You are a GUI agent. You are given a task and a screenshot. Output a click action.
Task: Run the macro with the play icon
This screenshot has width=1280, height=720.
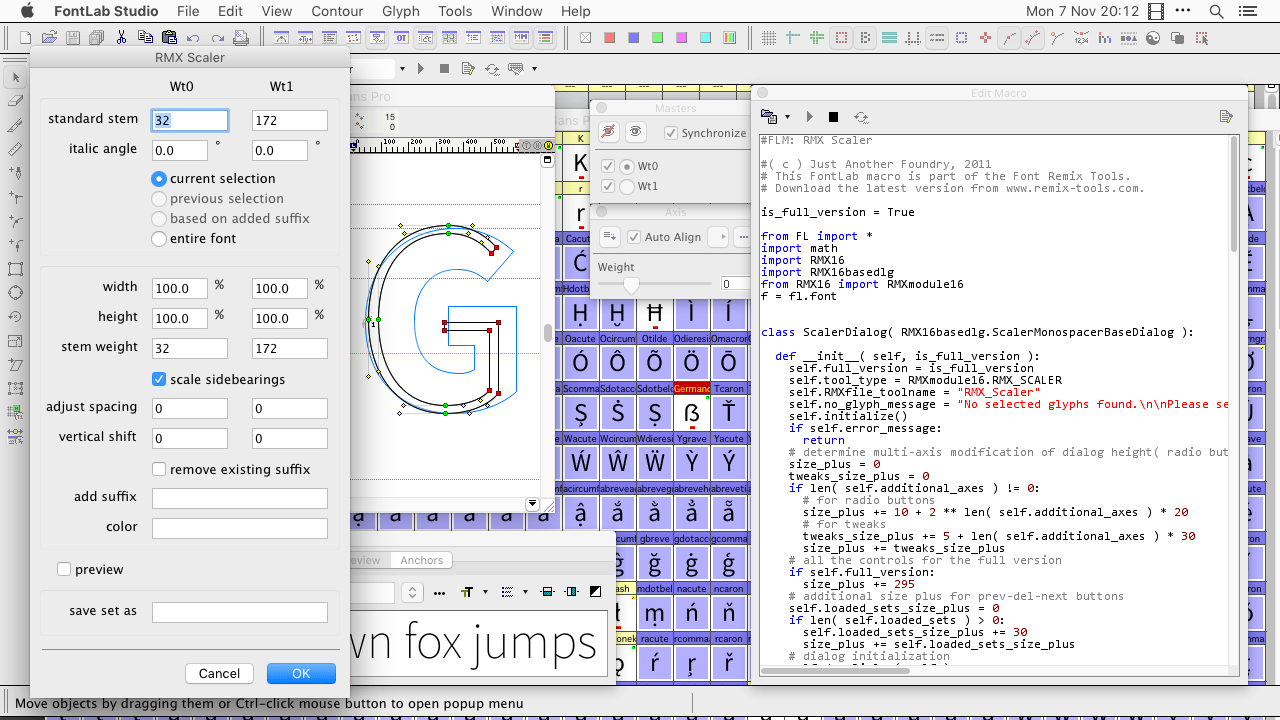click(810, 116)
